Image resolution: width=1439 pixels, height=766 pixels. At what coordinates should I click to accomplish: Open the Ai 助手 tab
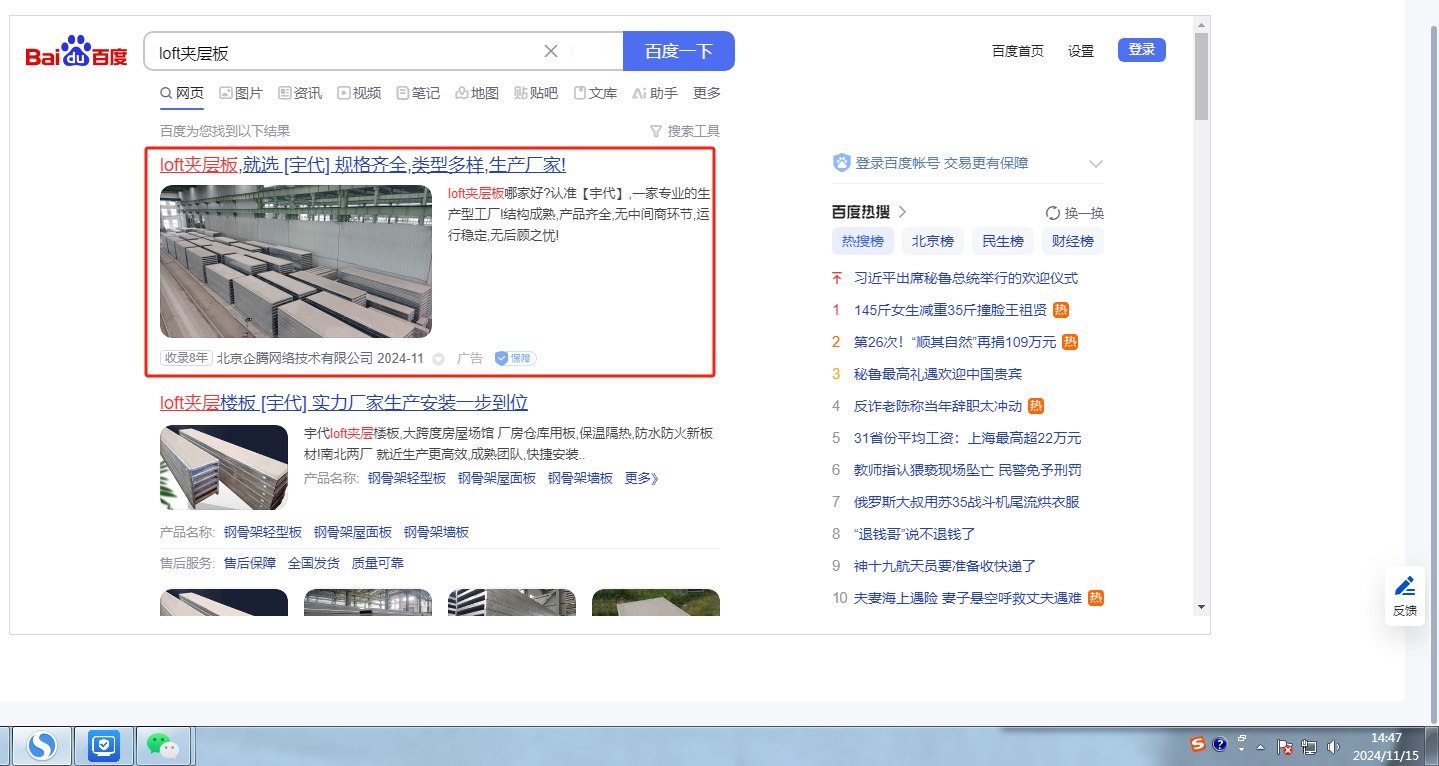(655, 93)
